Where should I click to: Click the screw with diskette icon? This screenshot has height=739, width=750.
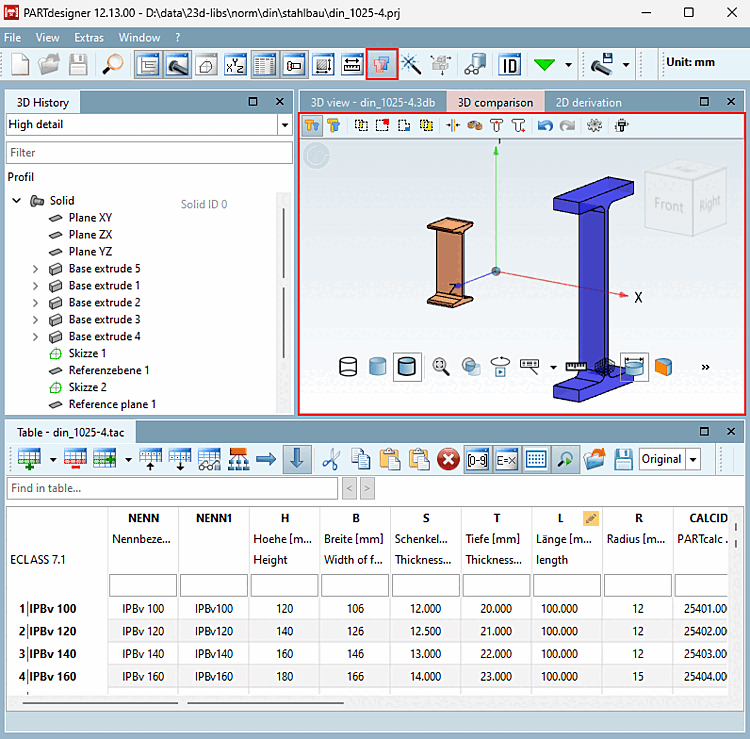pyautogui.click(x=602, y=65)
